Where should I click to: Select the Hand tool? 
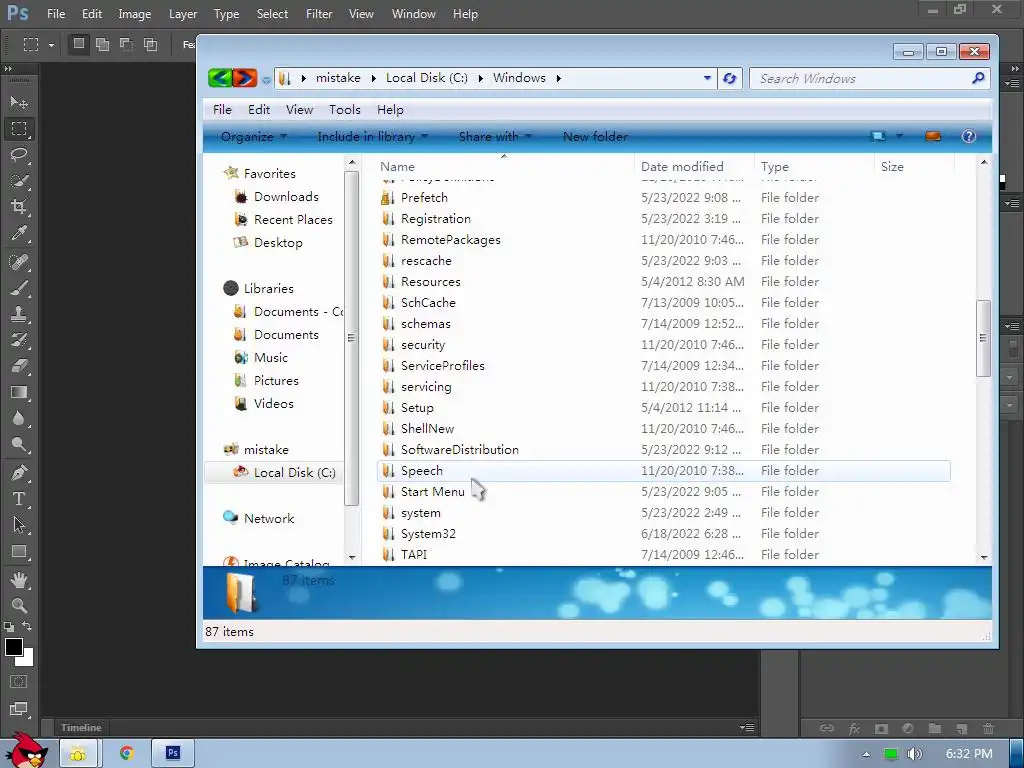pos(19,580)
